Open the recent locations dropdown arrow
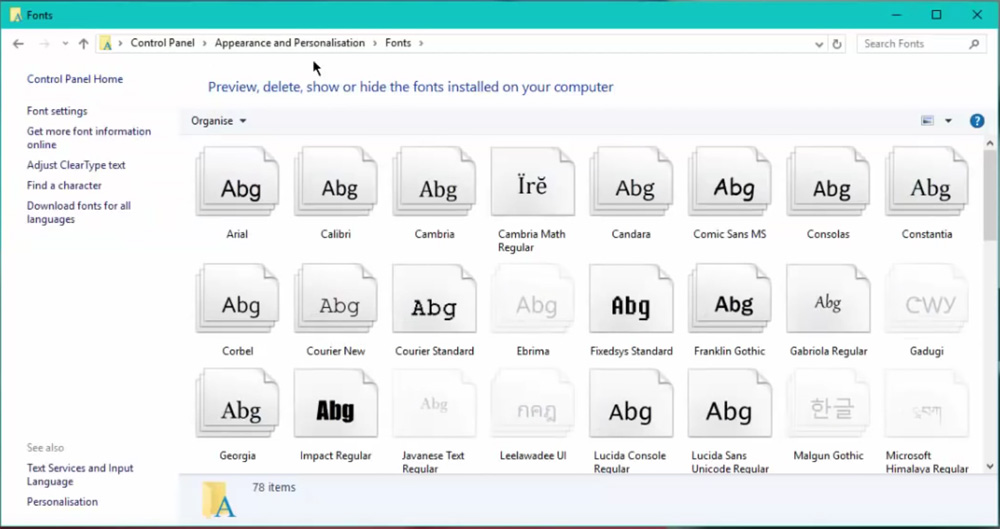The height and width of the screenshot is (529, 1000). 65,43
